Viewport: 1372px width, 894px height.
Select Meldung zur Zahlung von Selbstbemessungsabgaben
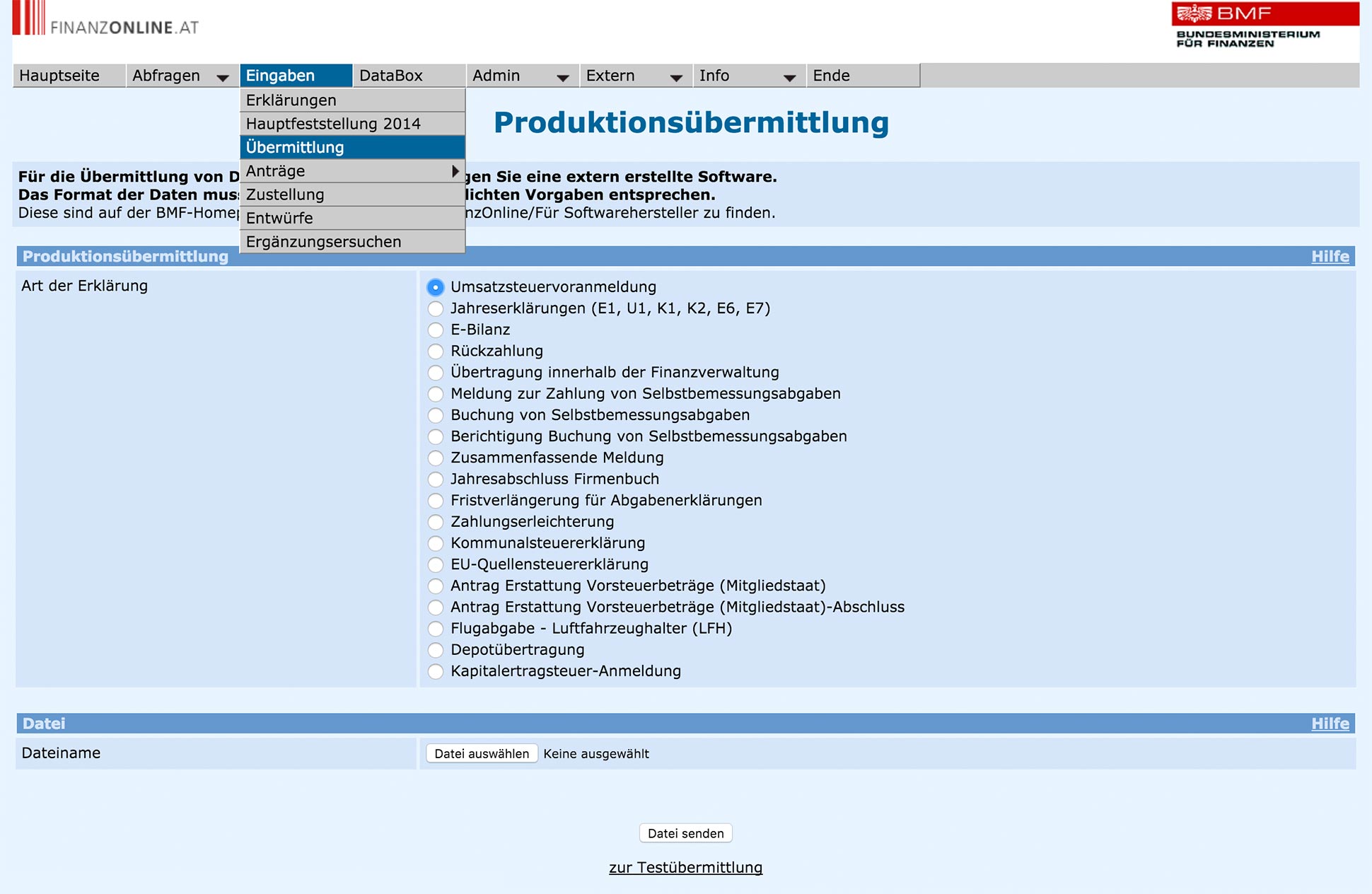436,394
